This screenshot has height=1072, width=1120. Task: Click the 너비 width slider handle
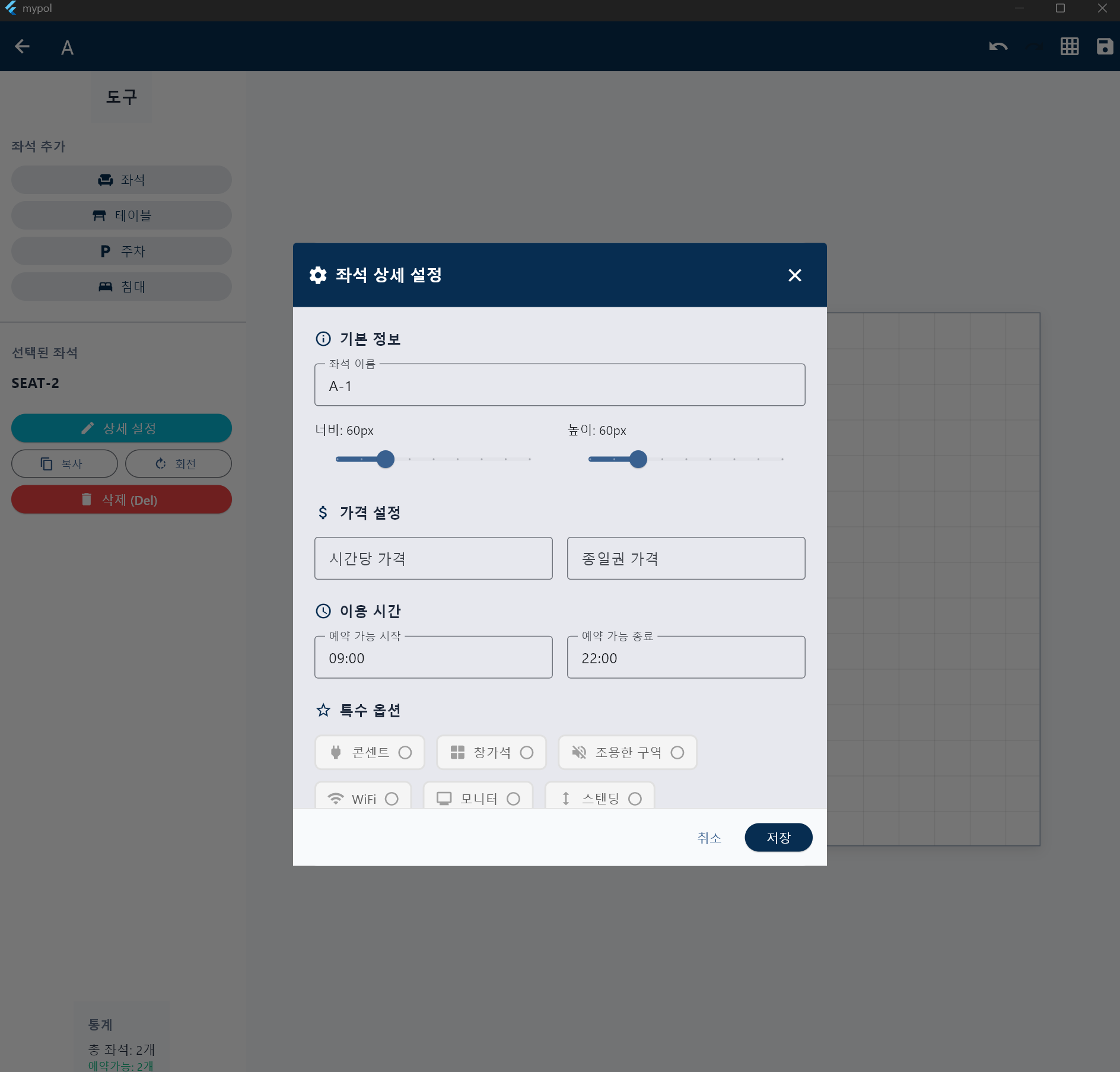[x=386, y=459]
